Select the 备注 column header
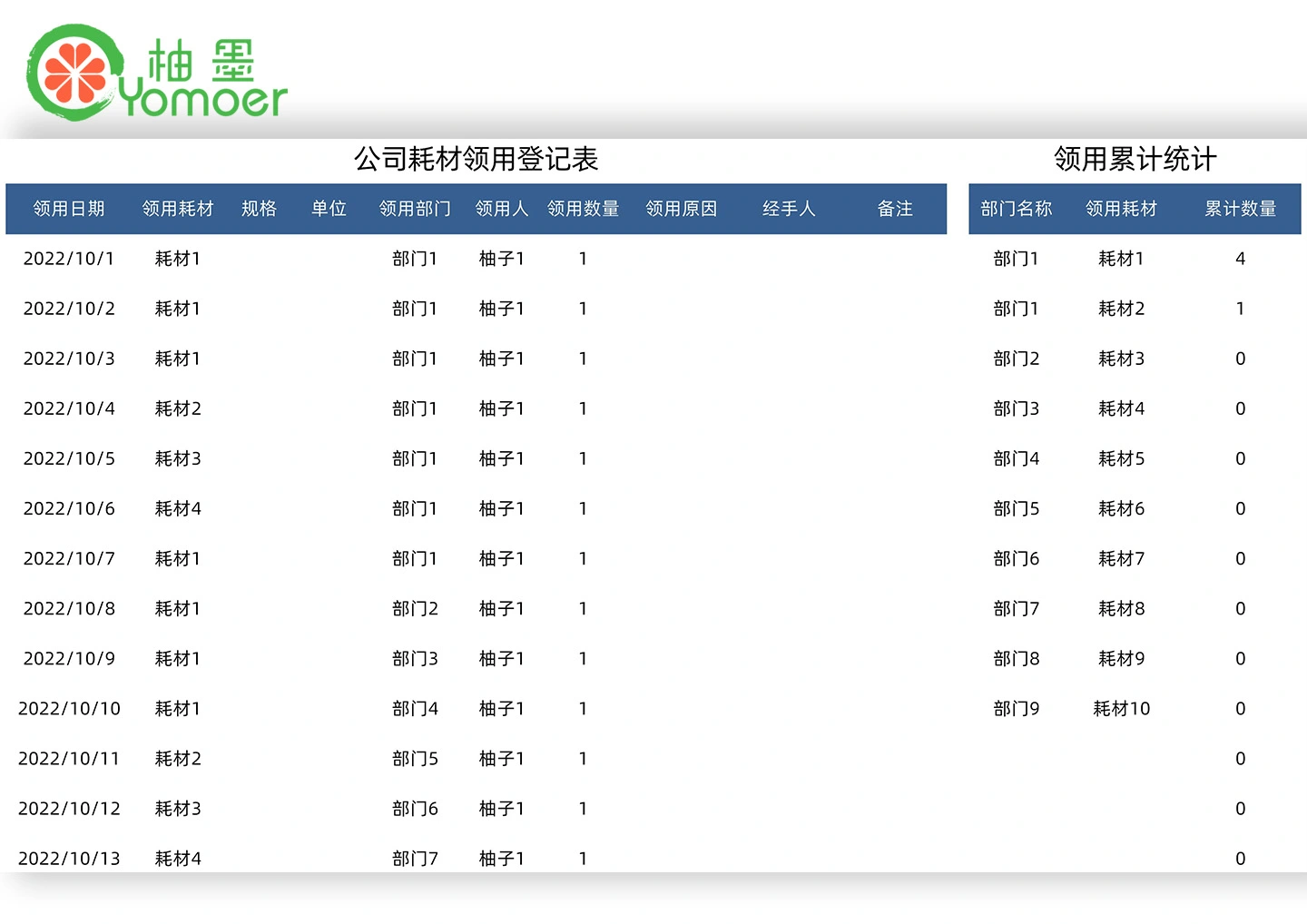Viewport: 1307px width, 924px height. point(894,209)
